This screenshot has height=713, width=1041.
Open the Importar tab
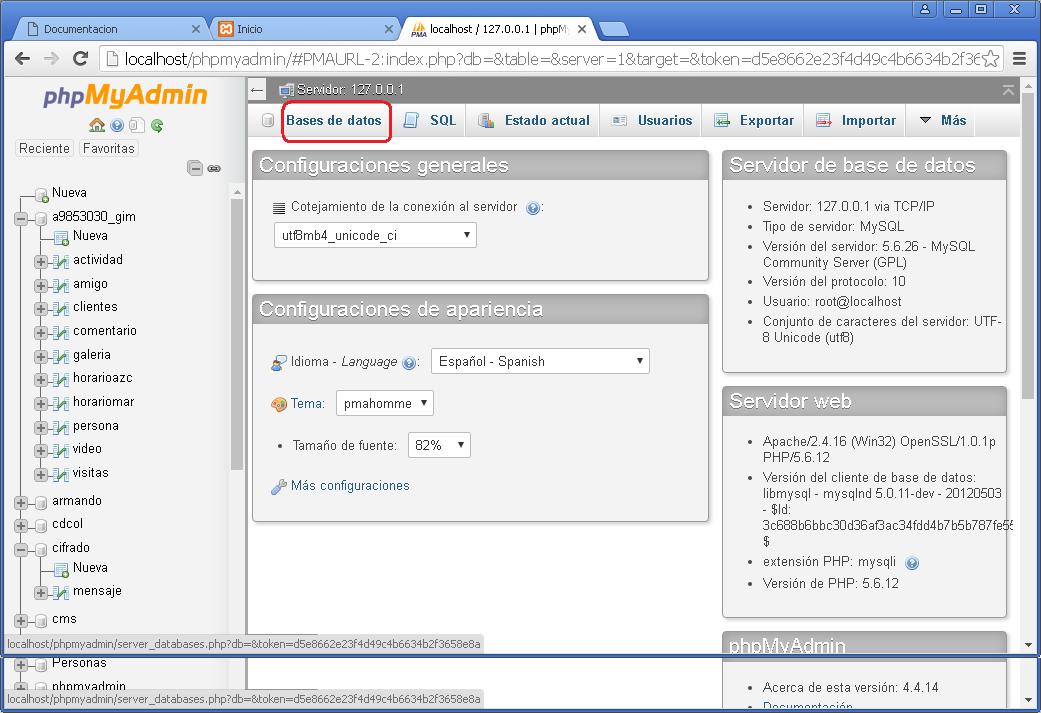coord(868,120)
